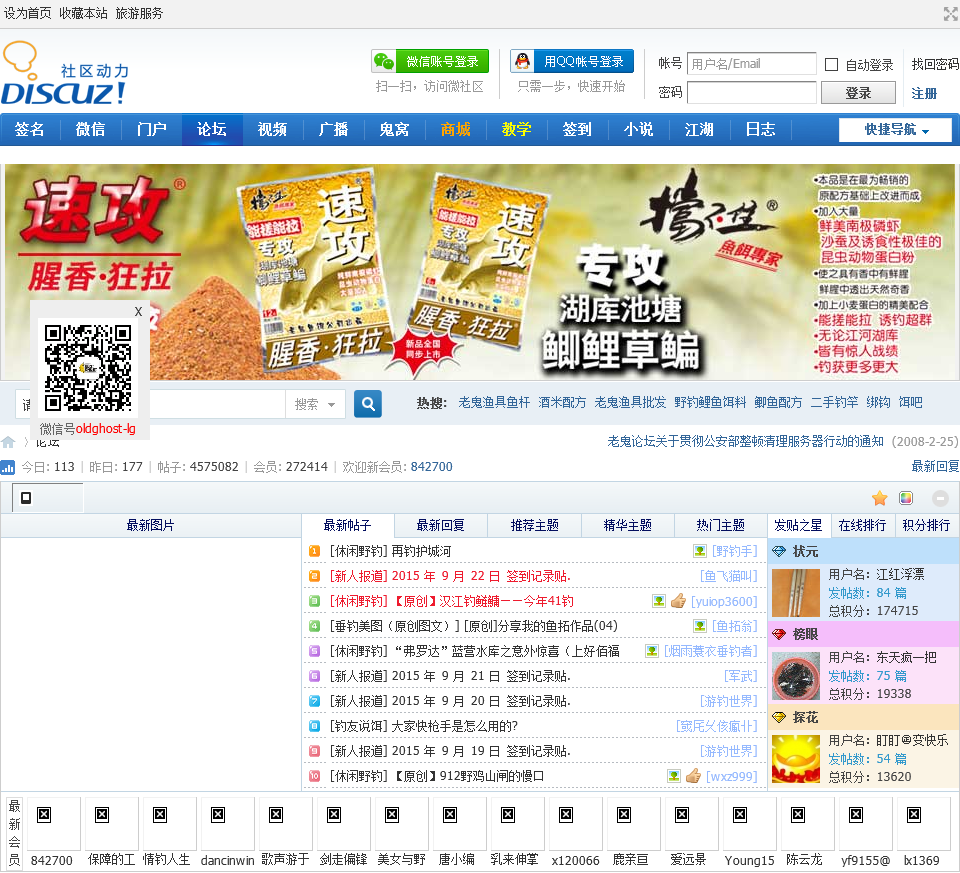Enable the 自动登录 checkbox
The height and width of the screenshot is (873, 960).
coord(831,64)
